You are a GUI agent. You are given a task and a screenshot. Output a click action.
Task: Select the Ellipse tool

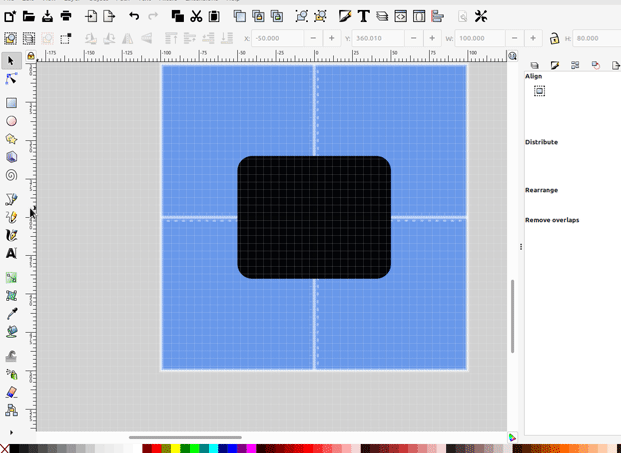click(12, 121)
